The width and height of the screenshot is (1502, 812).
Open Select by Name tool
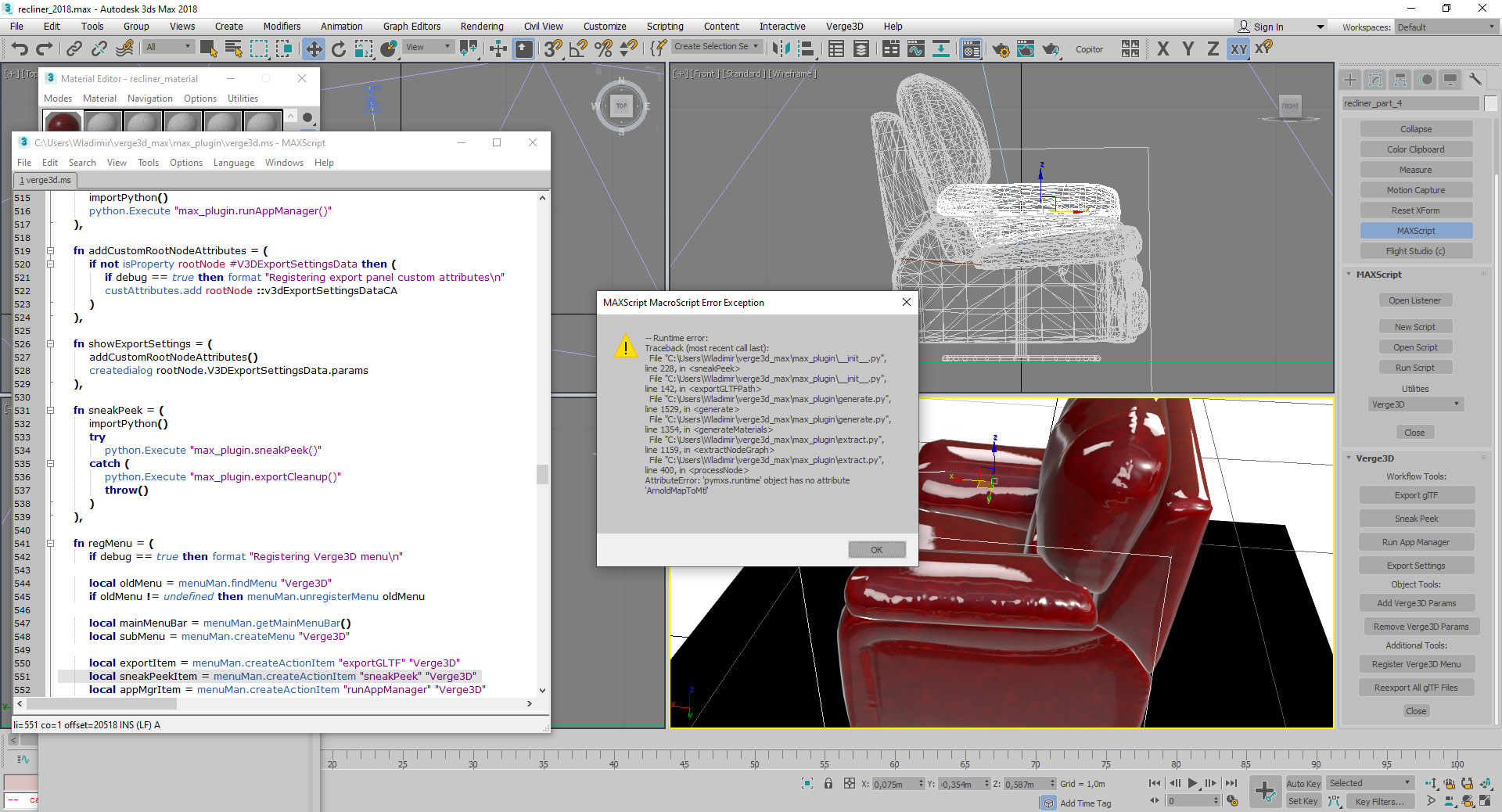(233, 49)
